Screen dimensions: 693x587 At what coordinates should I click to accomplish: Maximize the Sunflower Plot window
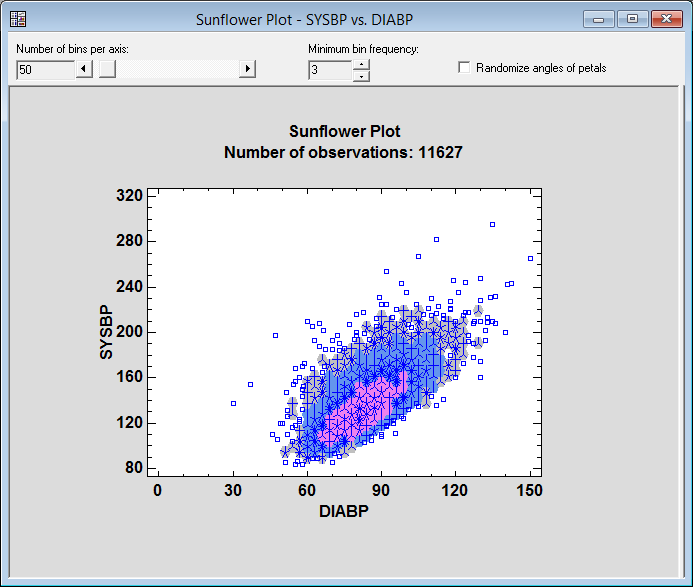coord(631,19)
